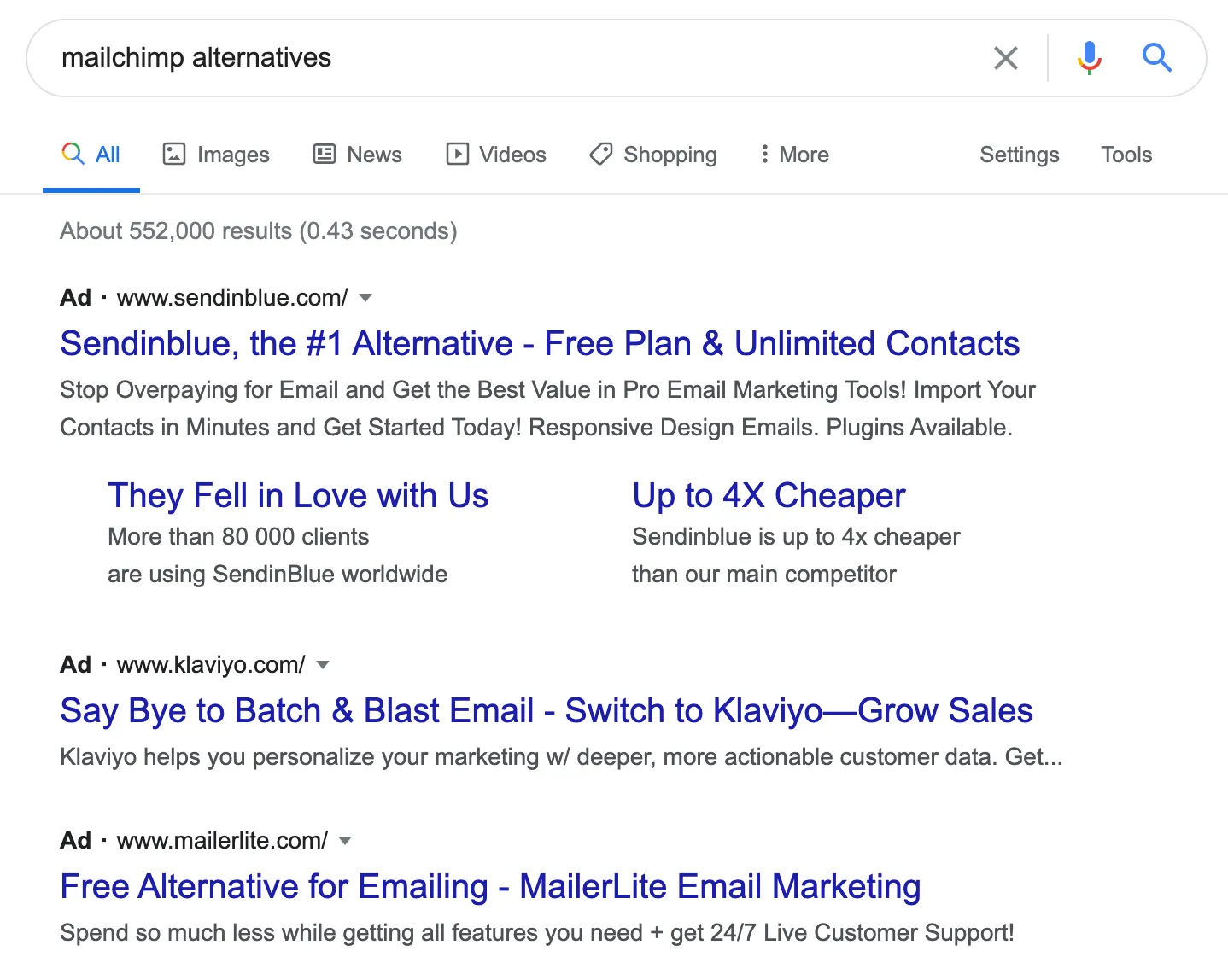Viewport: 1228px width, 980px height.
Task: Expand the Klaviyo ad info dropdown
Action: (x=323, y=664)
